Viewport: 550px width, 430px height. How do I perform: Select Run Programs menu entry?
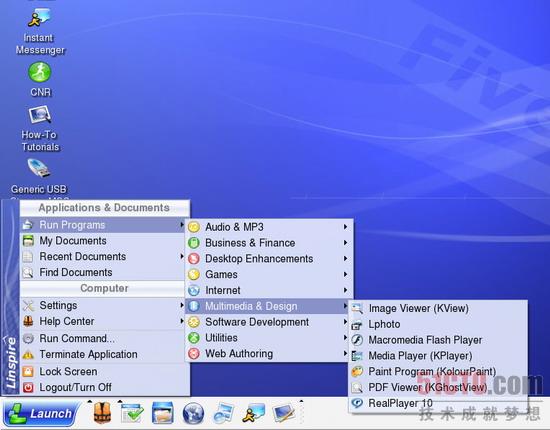(x=103, y=225)
